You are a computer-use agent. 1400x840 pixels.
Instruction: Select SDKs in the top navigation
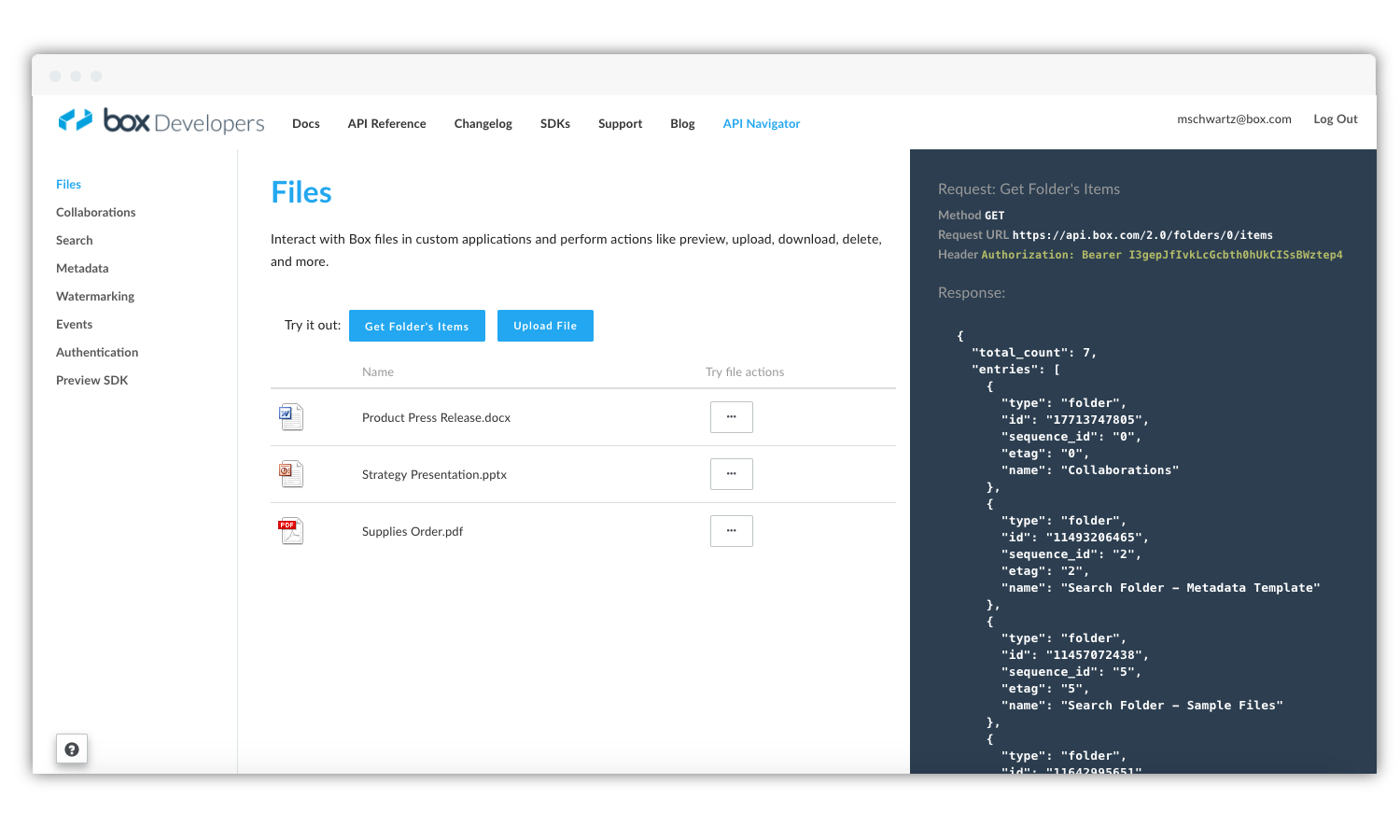(555, 123)
